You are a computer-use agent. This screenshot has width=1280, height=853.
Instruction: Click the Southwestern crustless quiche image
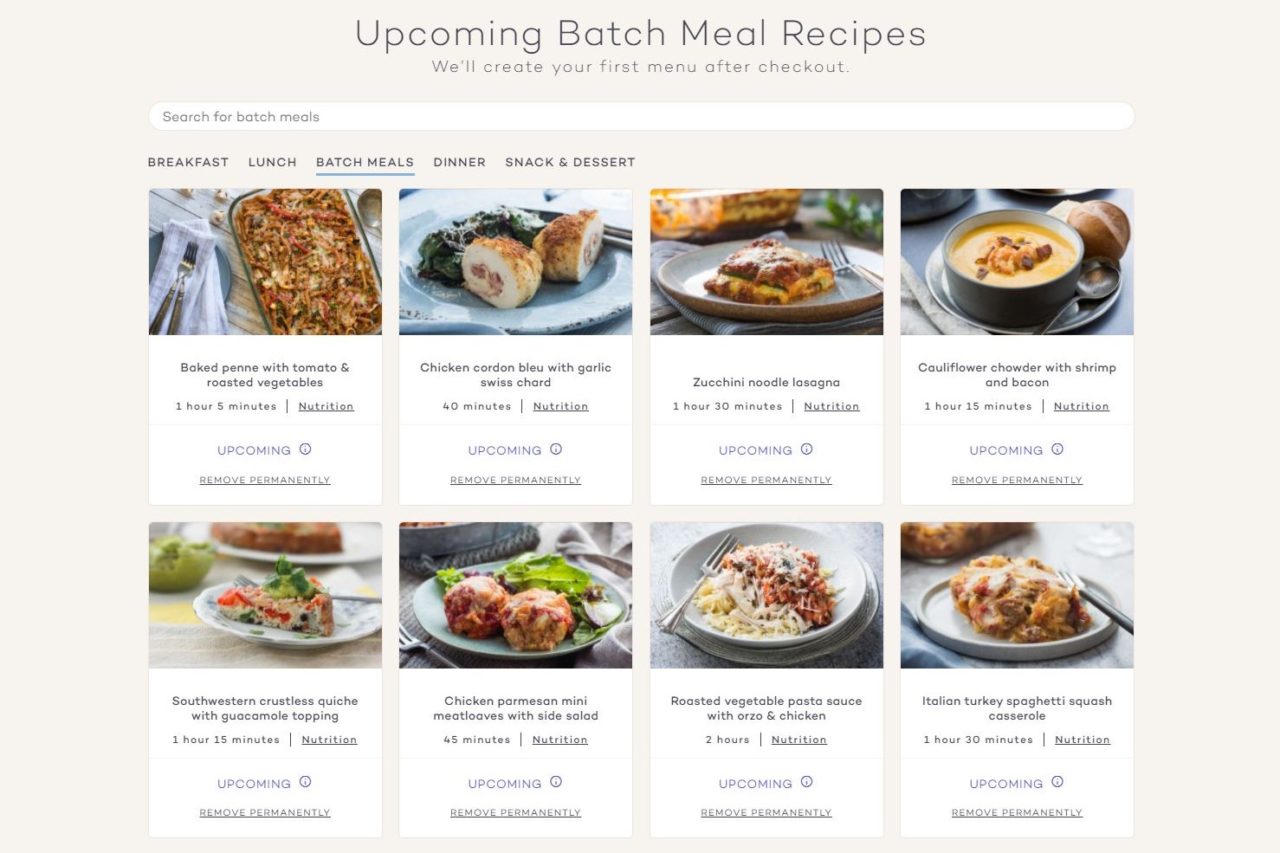click(264, 594)
